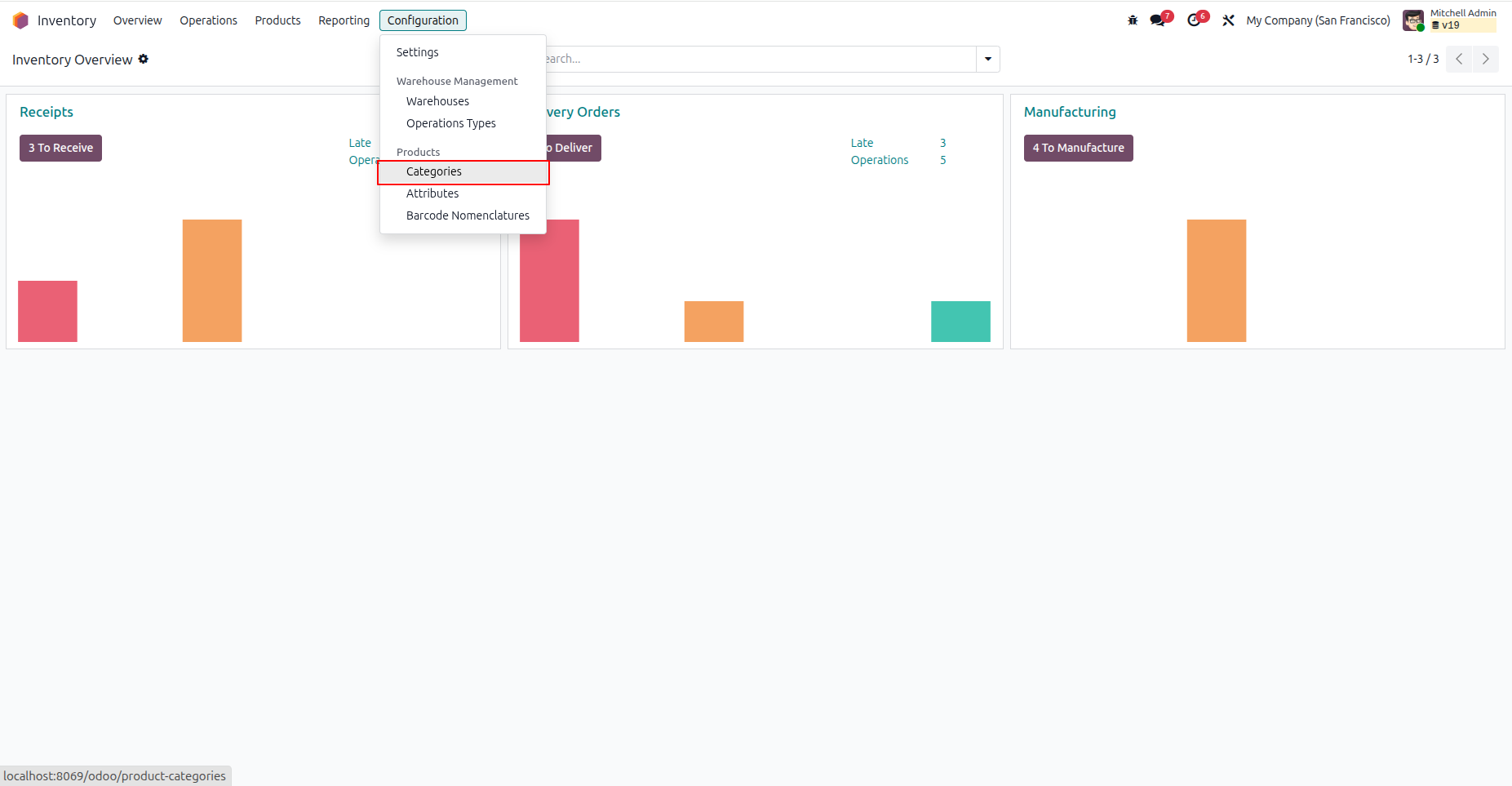Select Operations Types menu entry

(x=463, y=123)
